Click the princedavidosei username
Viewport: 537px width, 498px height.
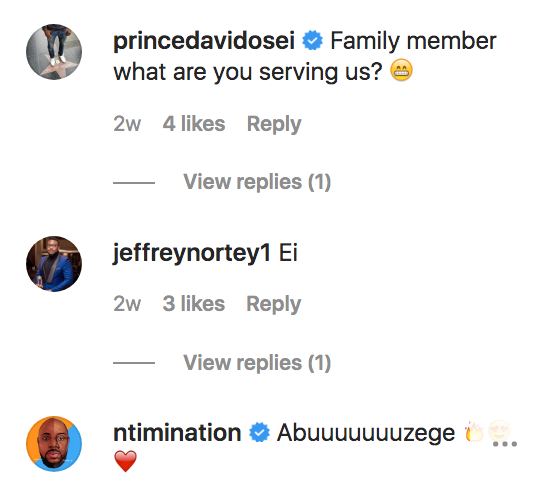coord(204,41)
